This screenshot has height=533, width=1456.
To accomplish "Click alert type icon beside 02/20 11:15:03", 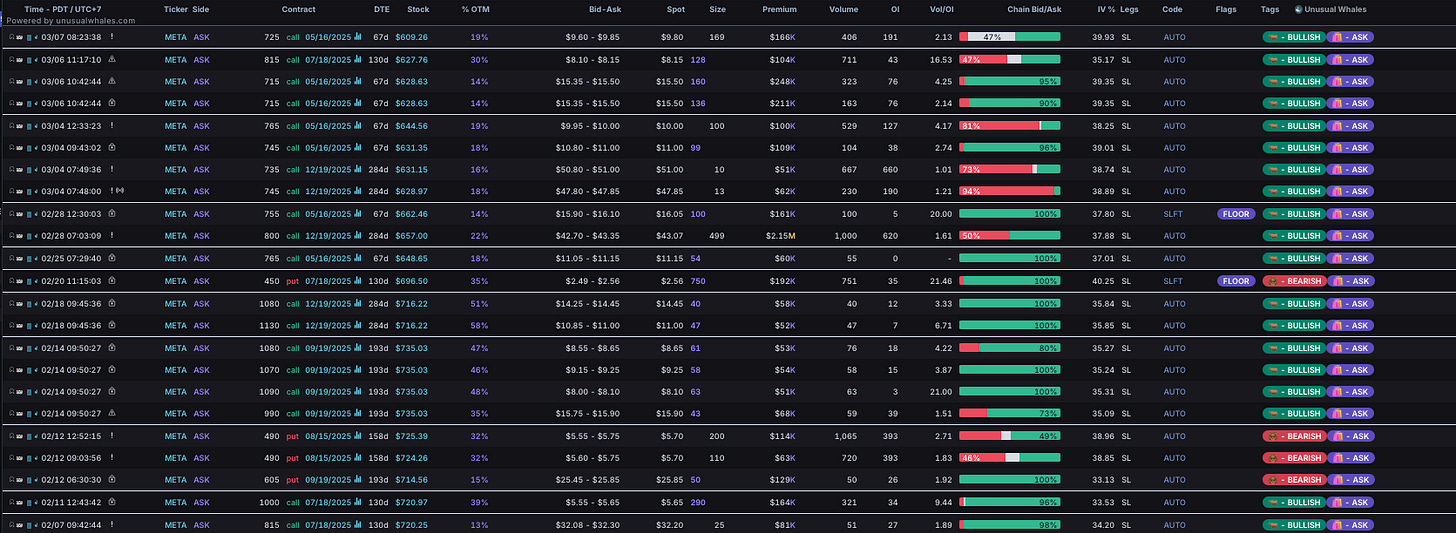I will 111,281.
